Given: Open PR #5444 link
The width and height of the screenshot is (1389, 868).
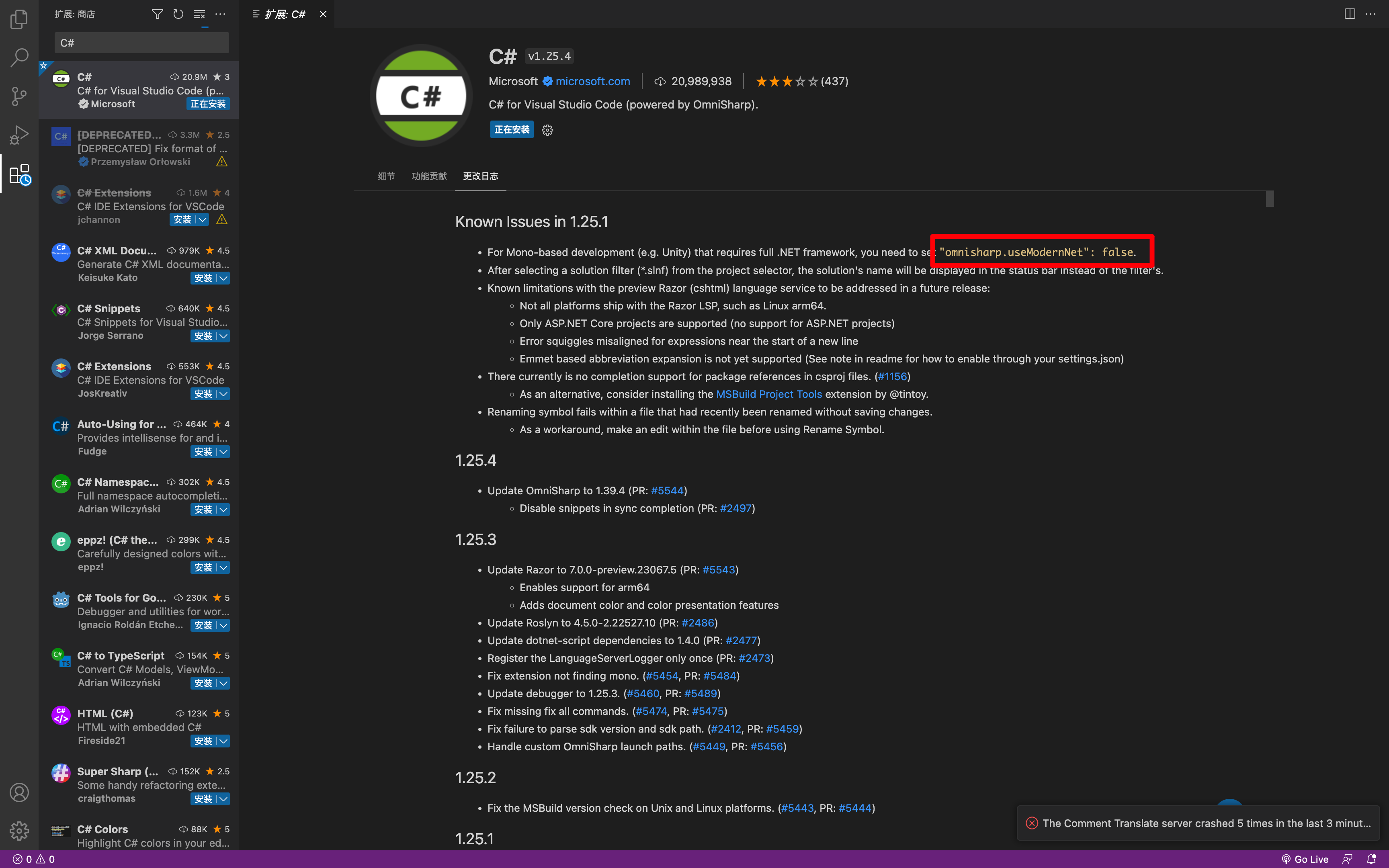Looking at the screenshot, I should [855, 808].
